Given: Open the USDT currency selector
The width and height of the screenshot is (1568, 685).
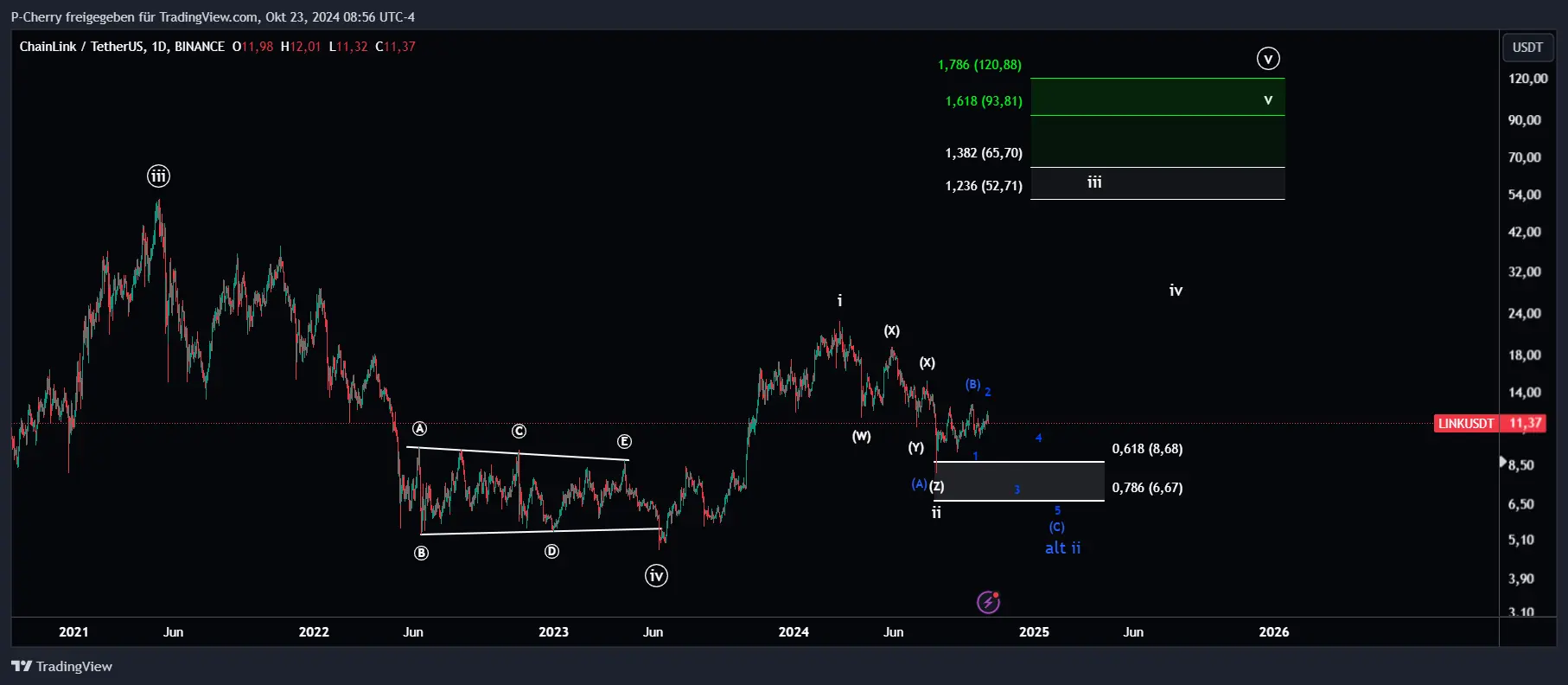Looking at the screenshot, I should click(x=1527, y=47).
